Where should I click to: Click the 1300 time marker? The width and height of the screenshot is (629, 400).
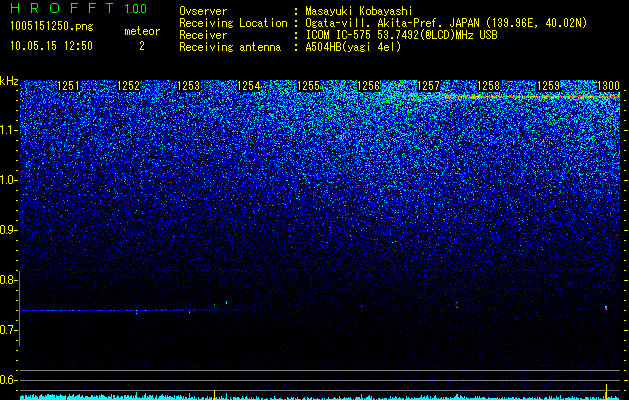pos(609,86)
